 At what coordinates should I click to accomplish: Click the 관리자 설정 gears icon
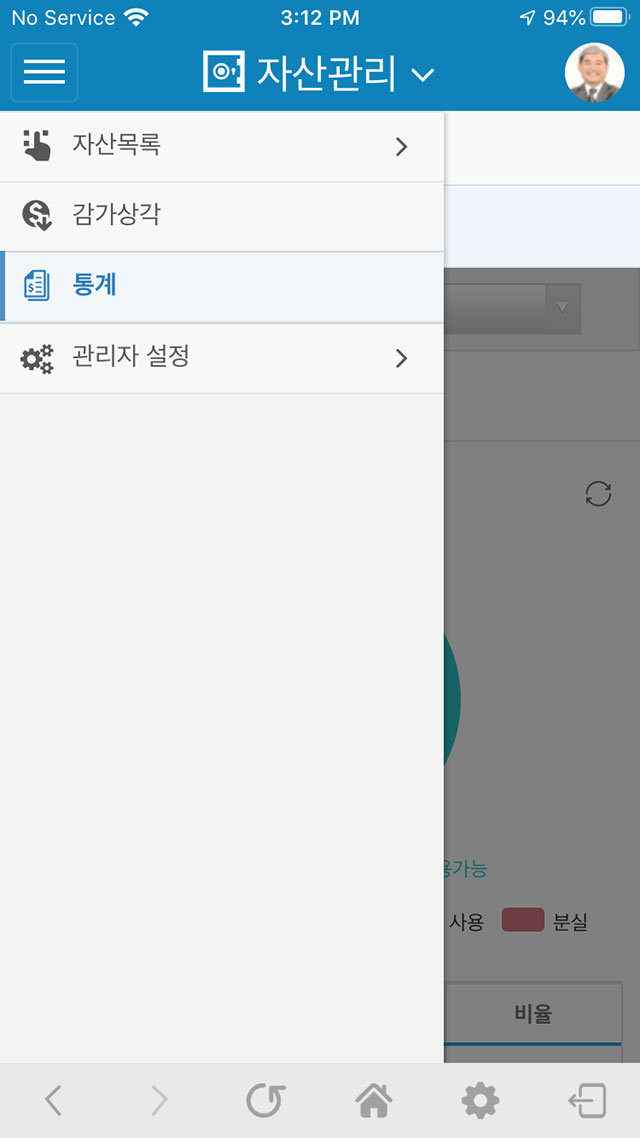coord(36,359)
